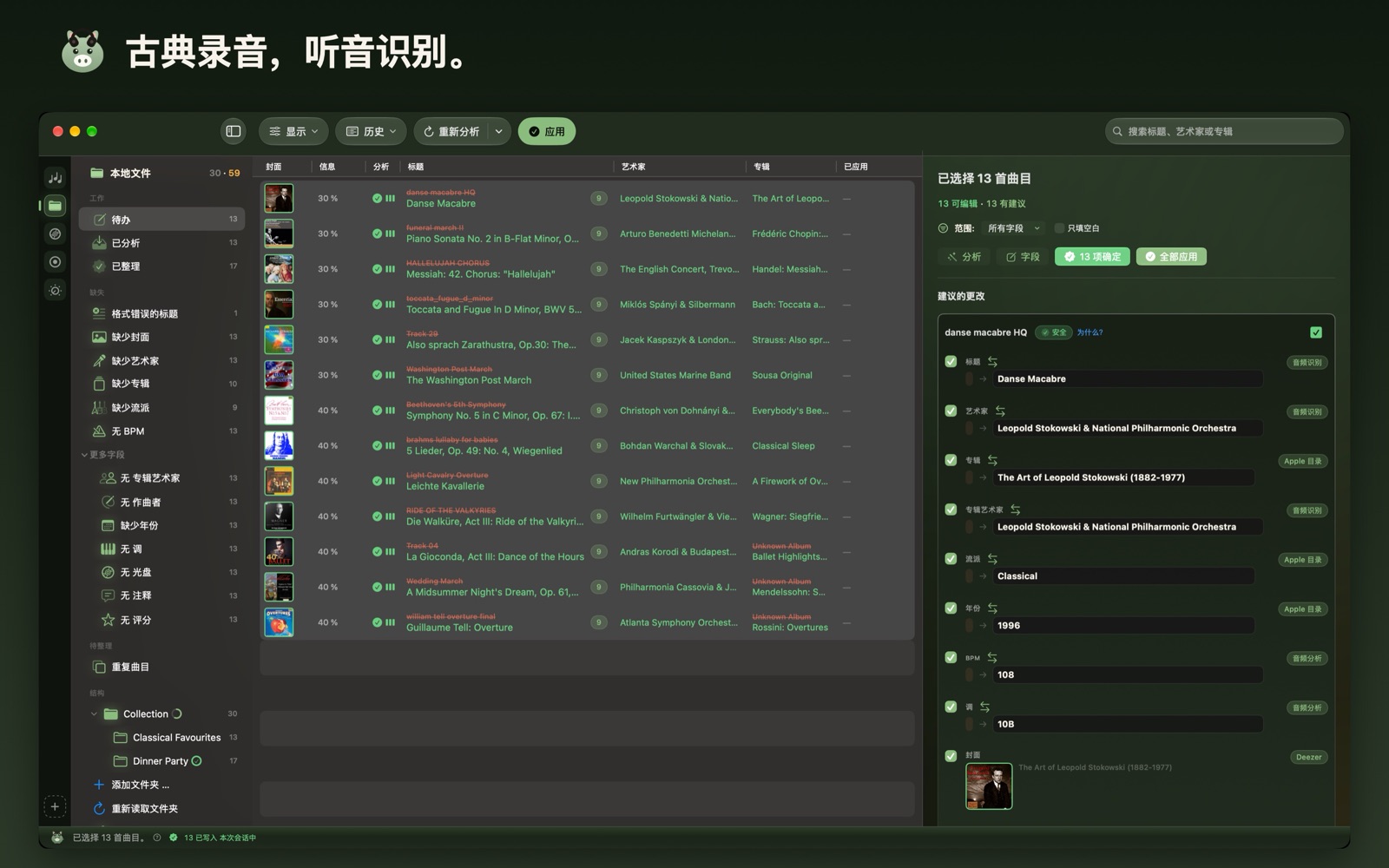Open 重复曲目 duplicate filter
The image size is (1389, 868).
[x=161, y=667]
